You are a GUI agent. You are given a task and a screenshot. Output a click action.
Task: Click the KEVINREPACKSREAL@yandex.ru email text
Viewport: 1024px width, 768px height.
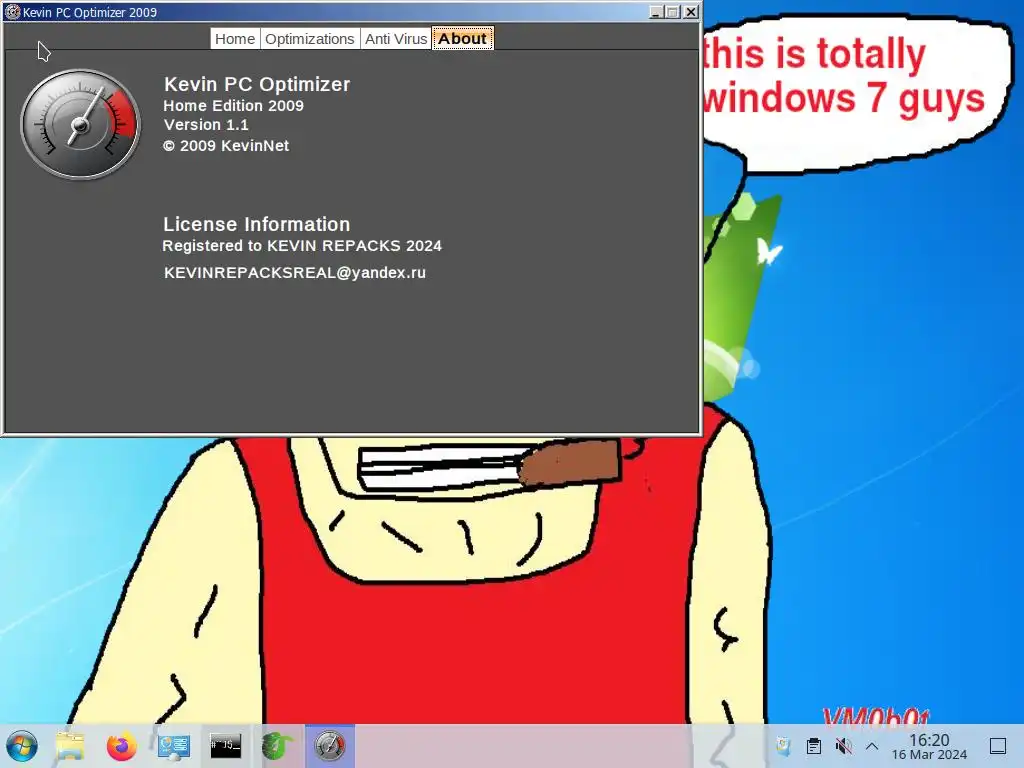(295, 272)
